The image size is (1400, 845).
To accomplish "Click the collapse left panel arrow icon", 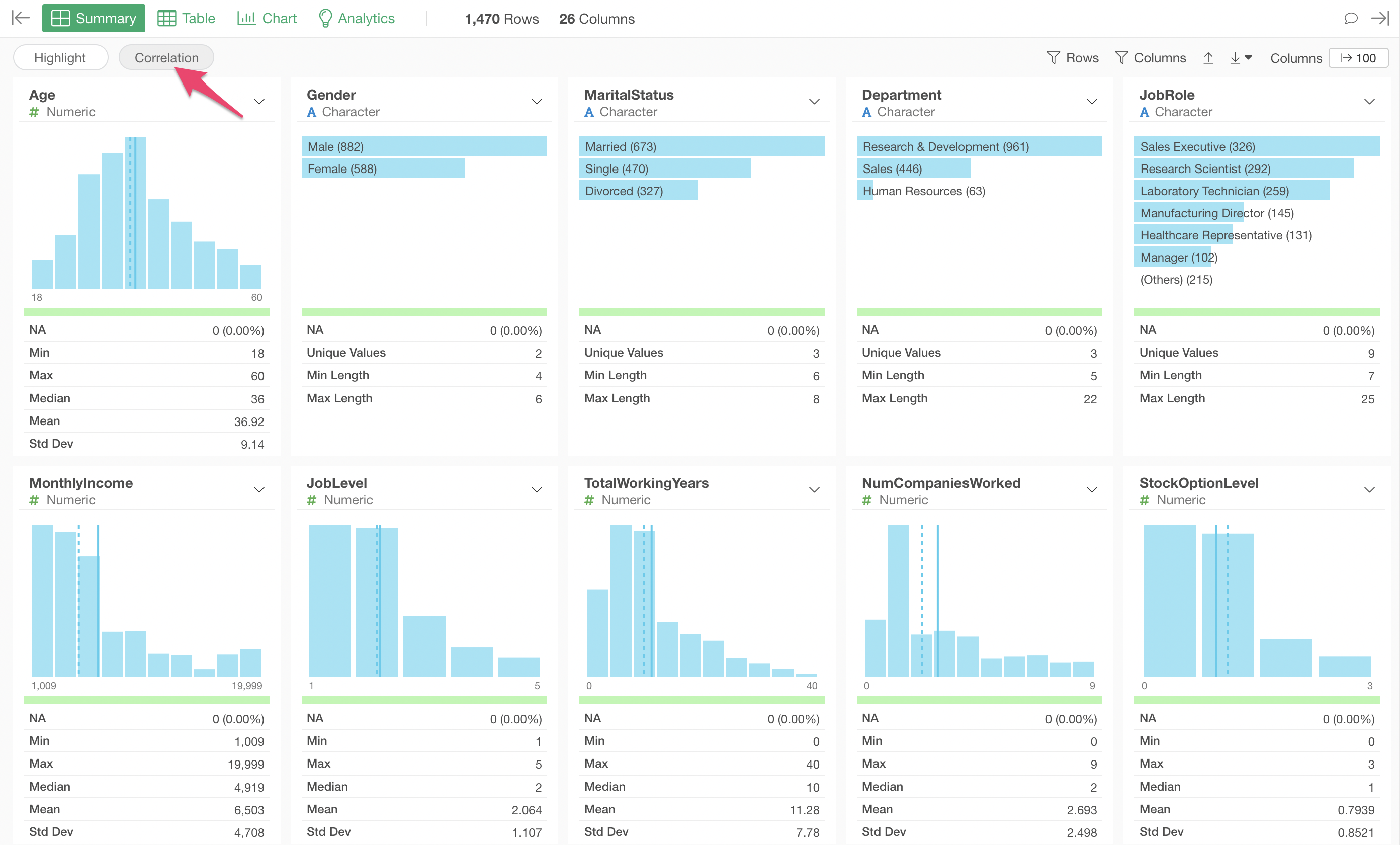I will point(21,18).
